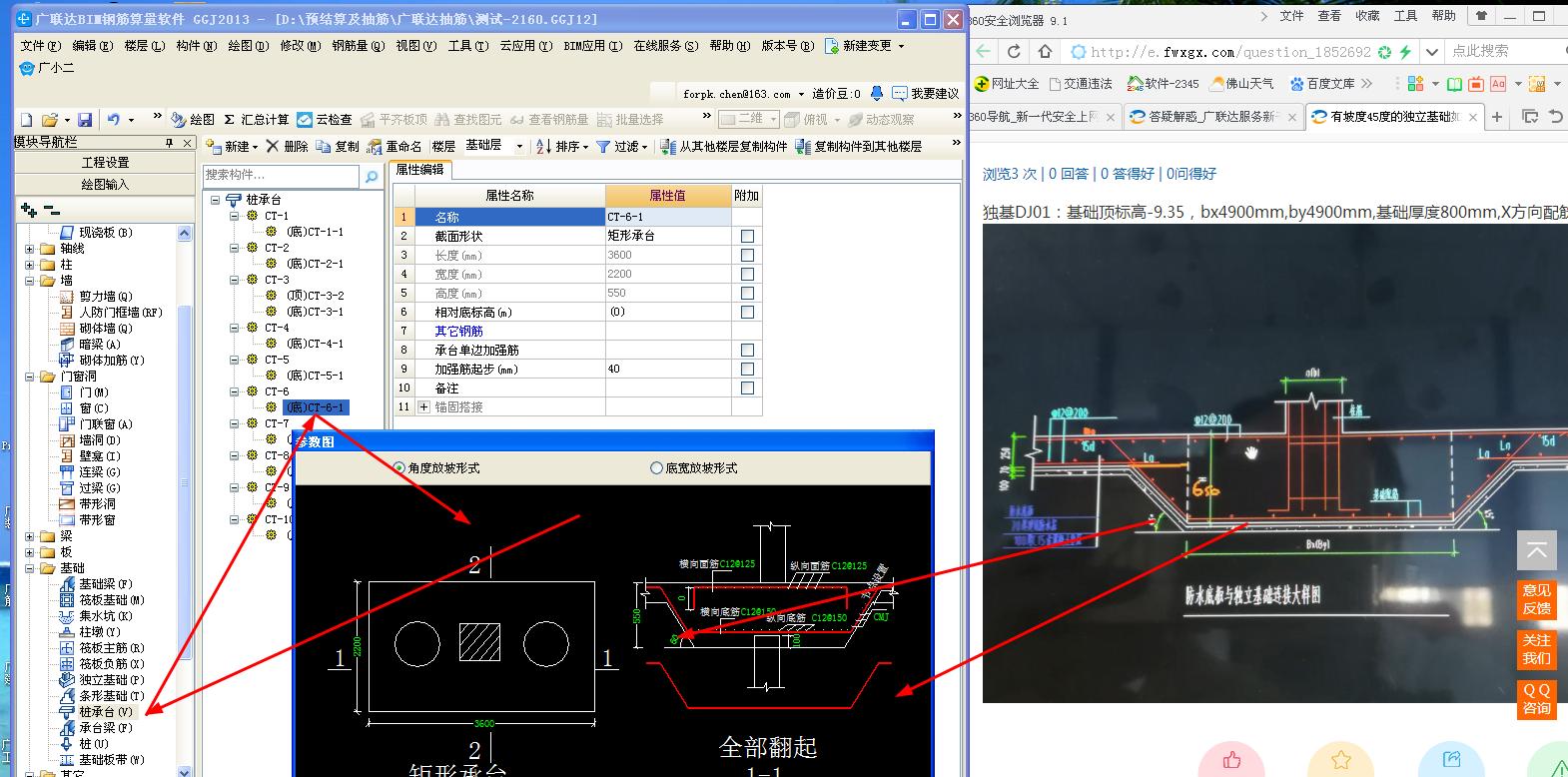Viewport: 1568px width, 777px height.
Task: Open 我要建议 feedback
Action: coord(926,93)
